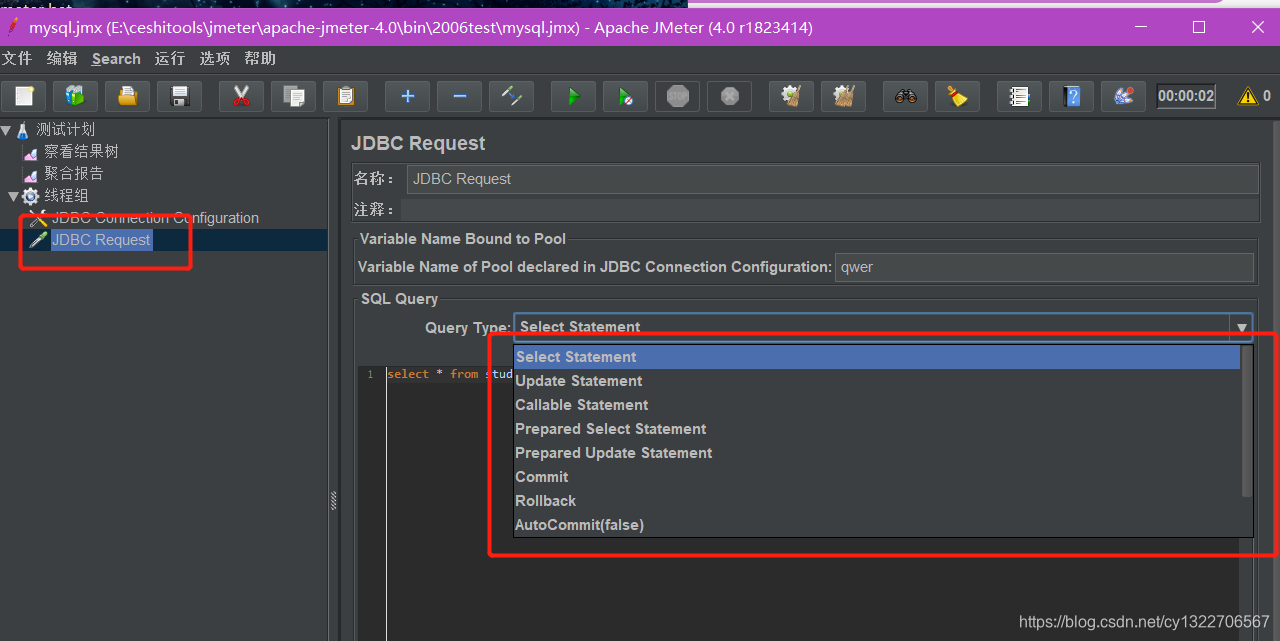Select JDBC Request tree item
Screen dimensions: 1280x641
pos(101,240)
